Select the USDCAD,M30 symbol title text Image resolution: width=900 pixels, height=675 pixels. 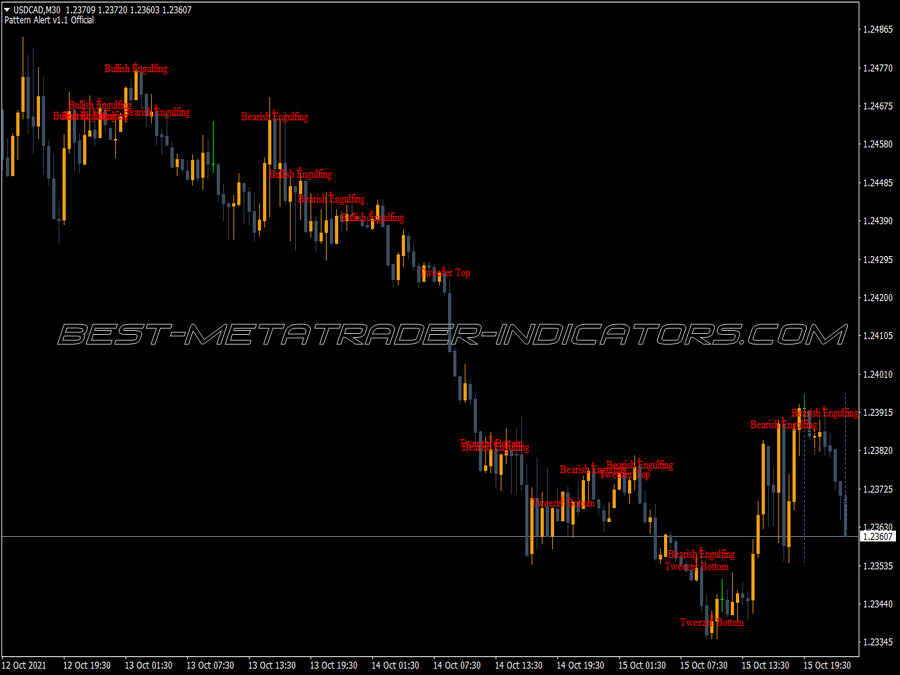37,10
